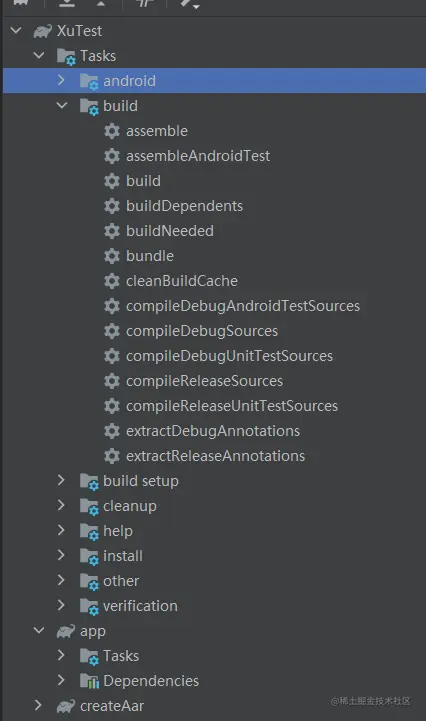The width and height of the screenshot is (426, 721).
Task: Select the install task group
Action: [x=123, y=556]
